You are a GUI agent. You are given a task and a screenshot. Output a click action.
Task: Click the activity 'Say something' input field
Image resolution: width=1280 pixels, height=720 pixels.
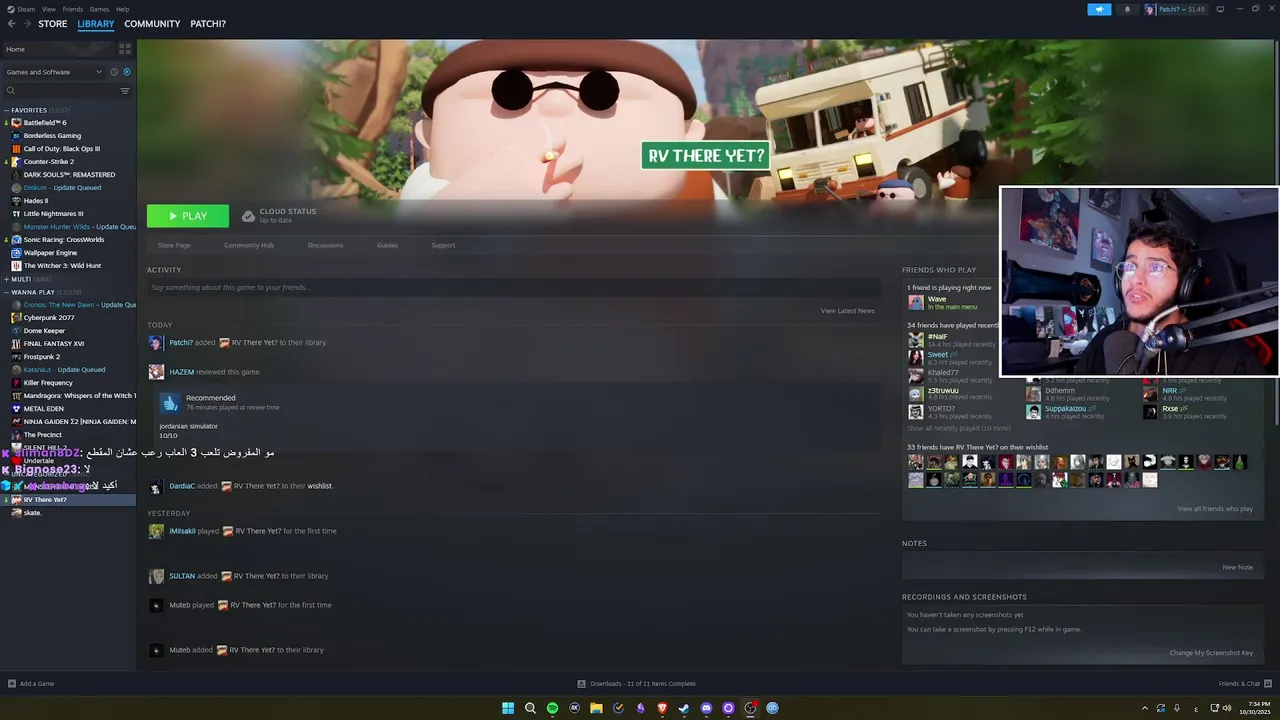pos(512,288)
